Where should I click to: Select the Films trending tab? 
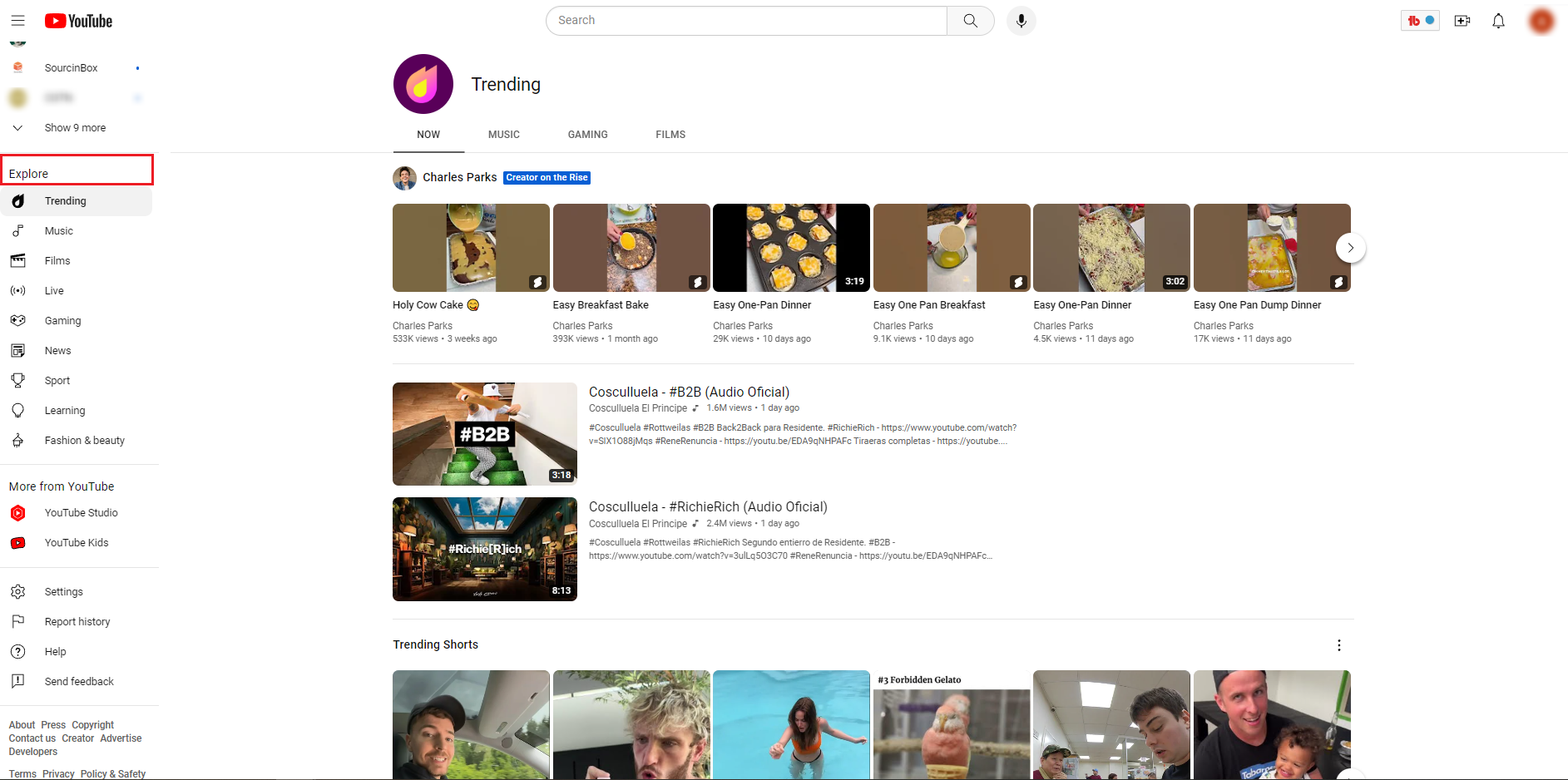tap(670, 135)
